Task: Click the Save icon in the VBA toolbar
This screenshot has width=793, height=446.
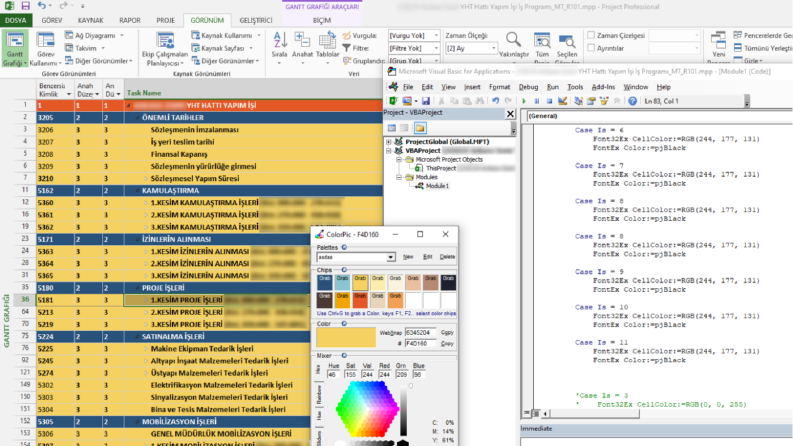Action: point(426,101)
